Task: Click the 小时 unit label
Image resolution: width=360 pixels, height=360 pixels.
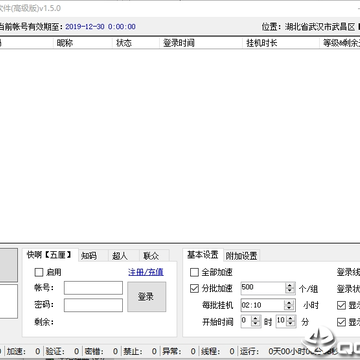Action: tap(311, 305)
